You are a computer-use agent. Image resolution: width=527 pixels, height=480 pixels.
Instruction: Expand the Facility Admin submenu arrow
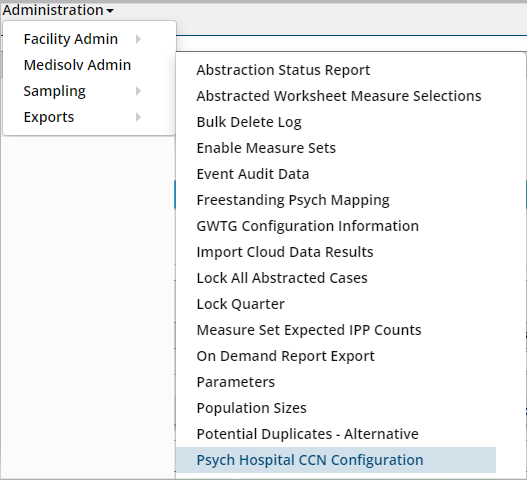coord(138,39)
